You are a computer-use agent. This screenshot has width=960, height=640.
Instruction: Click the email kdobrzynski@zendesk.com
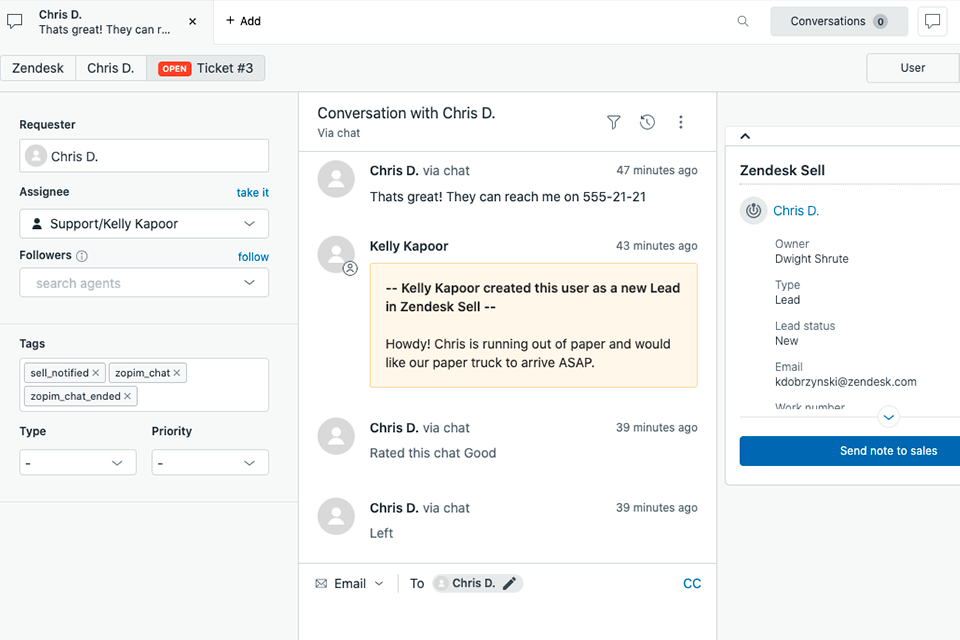[846, 382]
